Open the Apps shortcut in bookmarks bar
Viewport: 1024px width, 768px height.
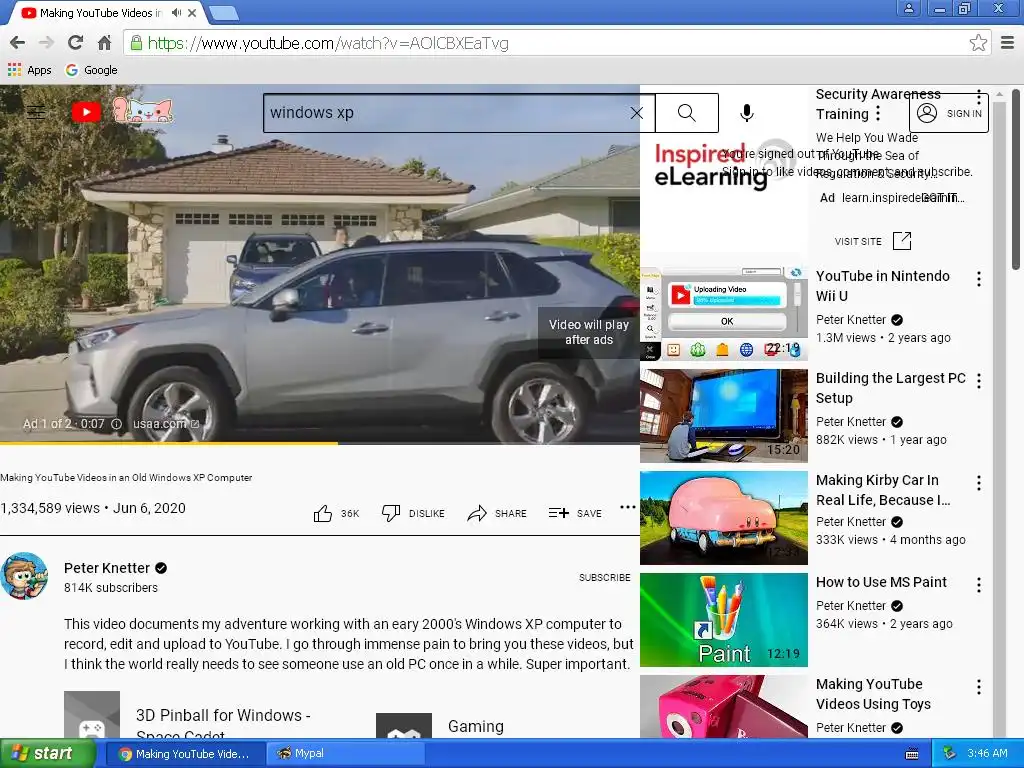29,70
